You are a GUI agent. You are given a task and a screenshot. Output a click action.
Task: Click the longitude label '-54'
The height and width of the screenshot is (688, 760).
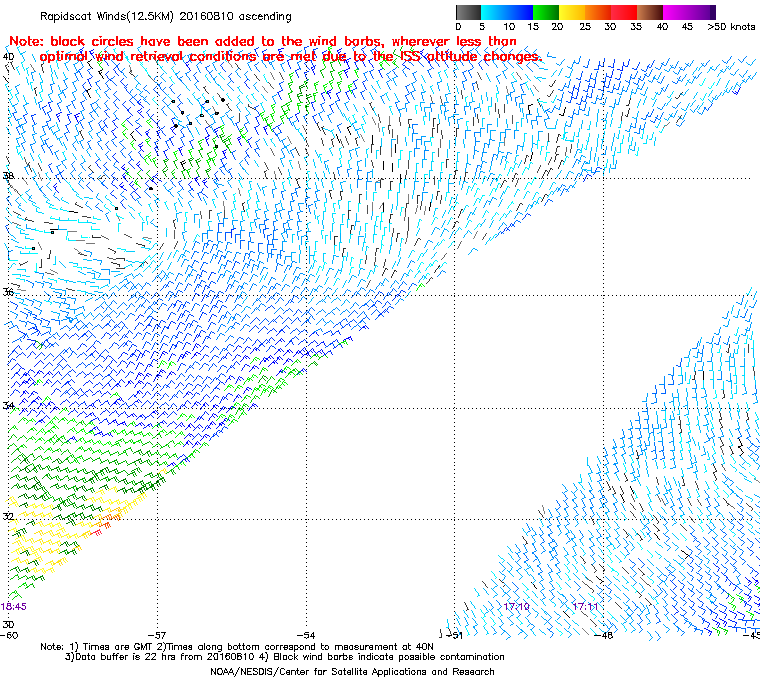pos(306,635)
